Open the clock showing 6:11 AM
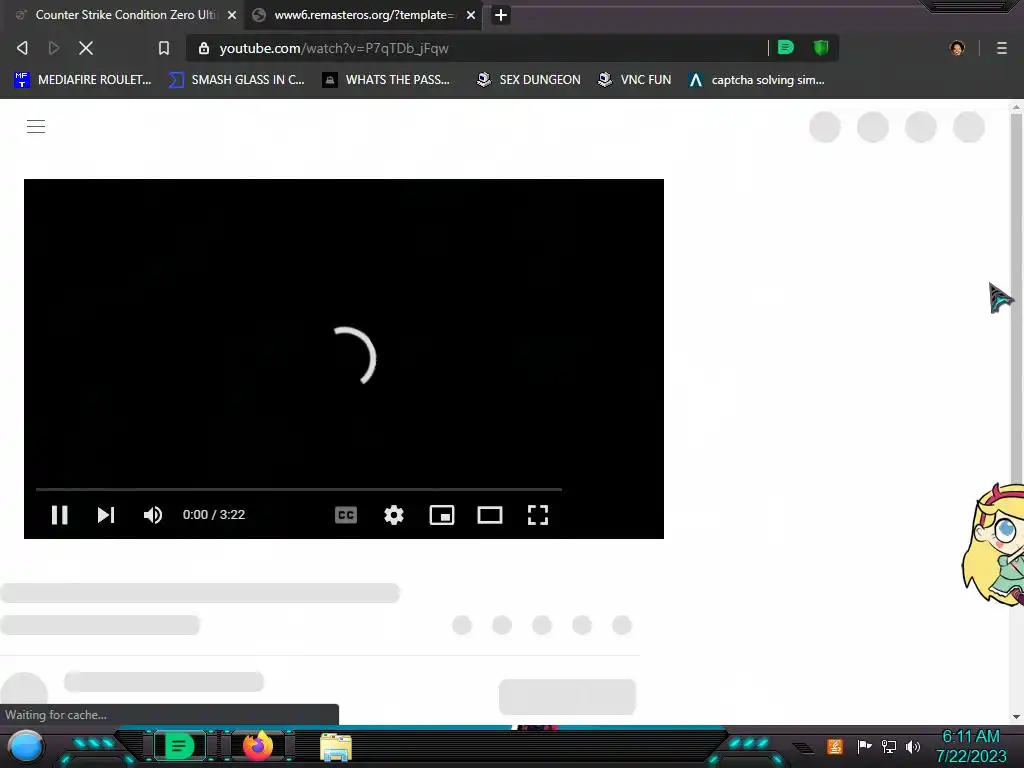1024x768 pixels. pyautogui.click(x=971, y=746)
